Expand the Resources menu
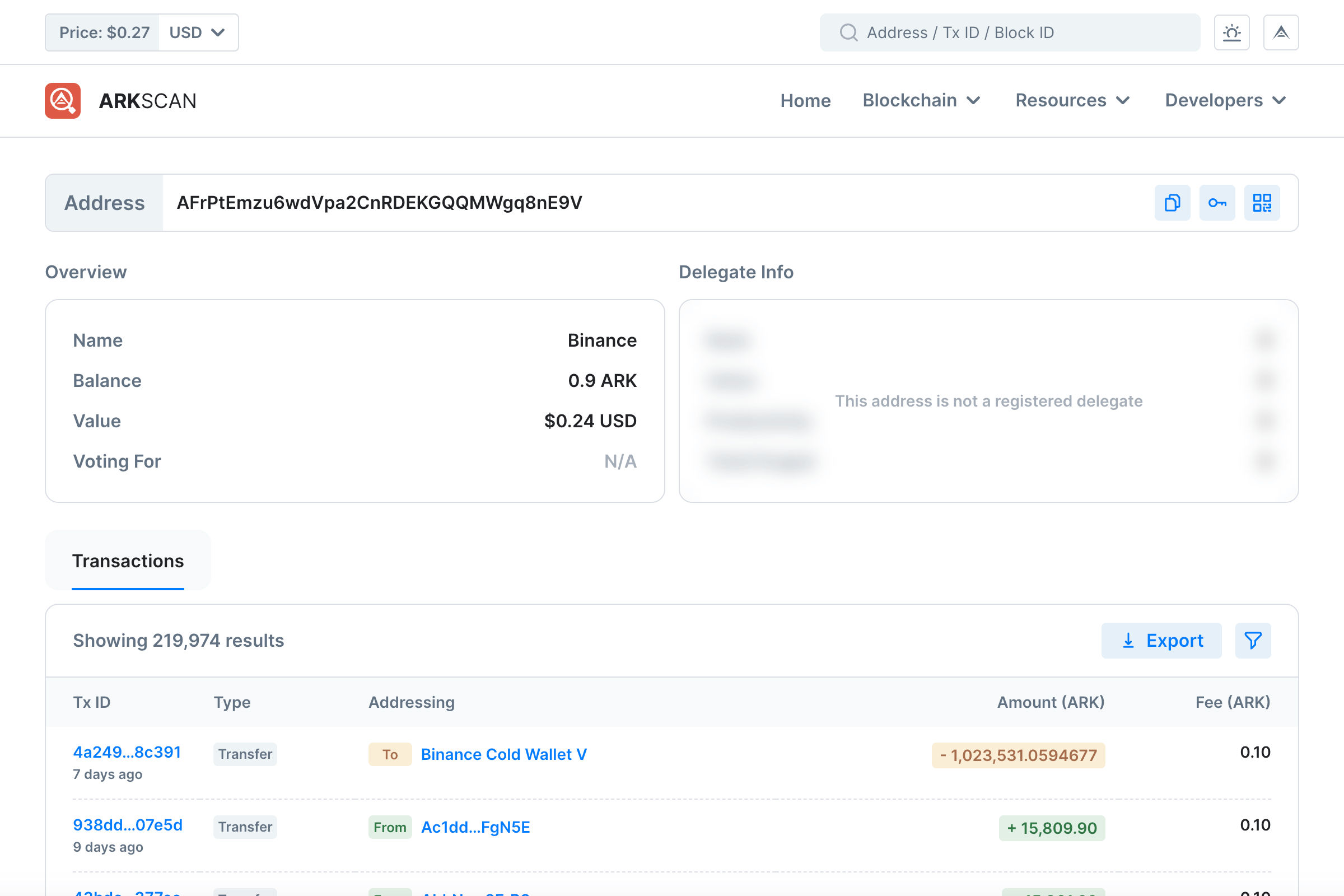The image size is (1344, 896). click(1072, 101)
